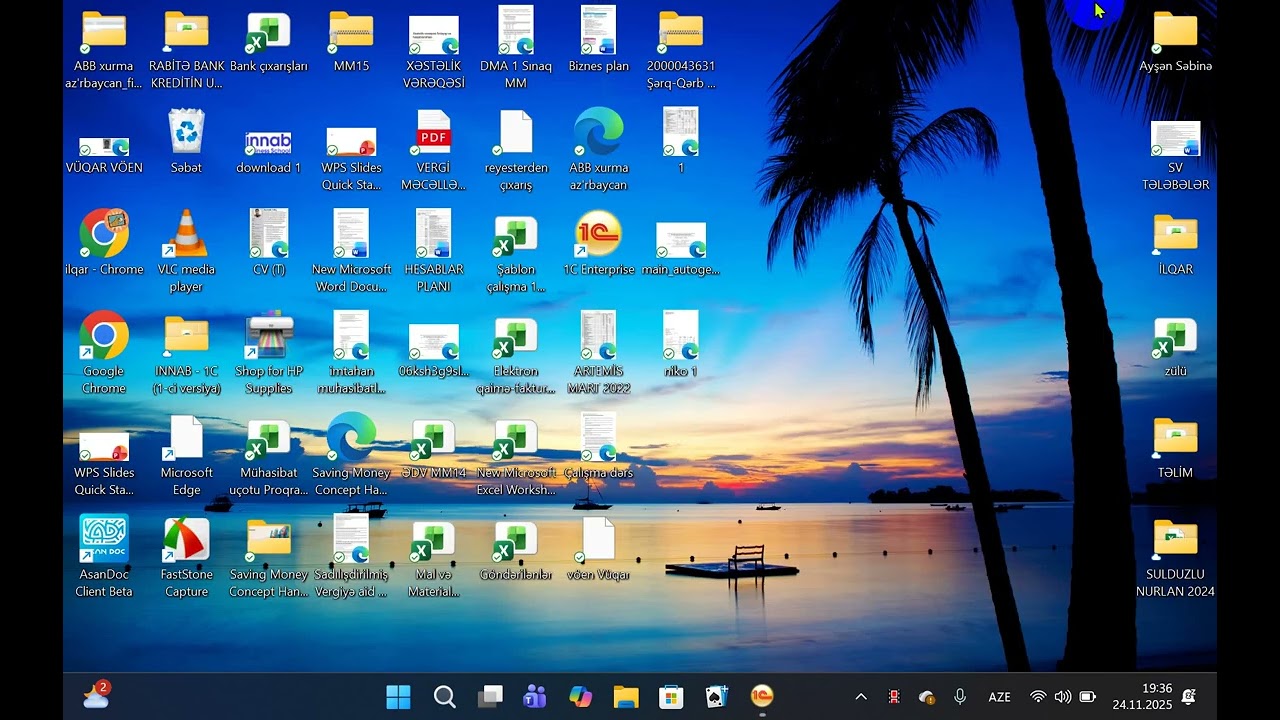This screenshot has width=1280, height=720.
Task: Open the volume control in tray
Action: tap(1063, 697)
